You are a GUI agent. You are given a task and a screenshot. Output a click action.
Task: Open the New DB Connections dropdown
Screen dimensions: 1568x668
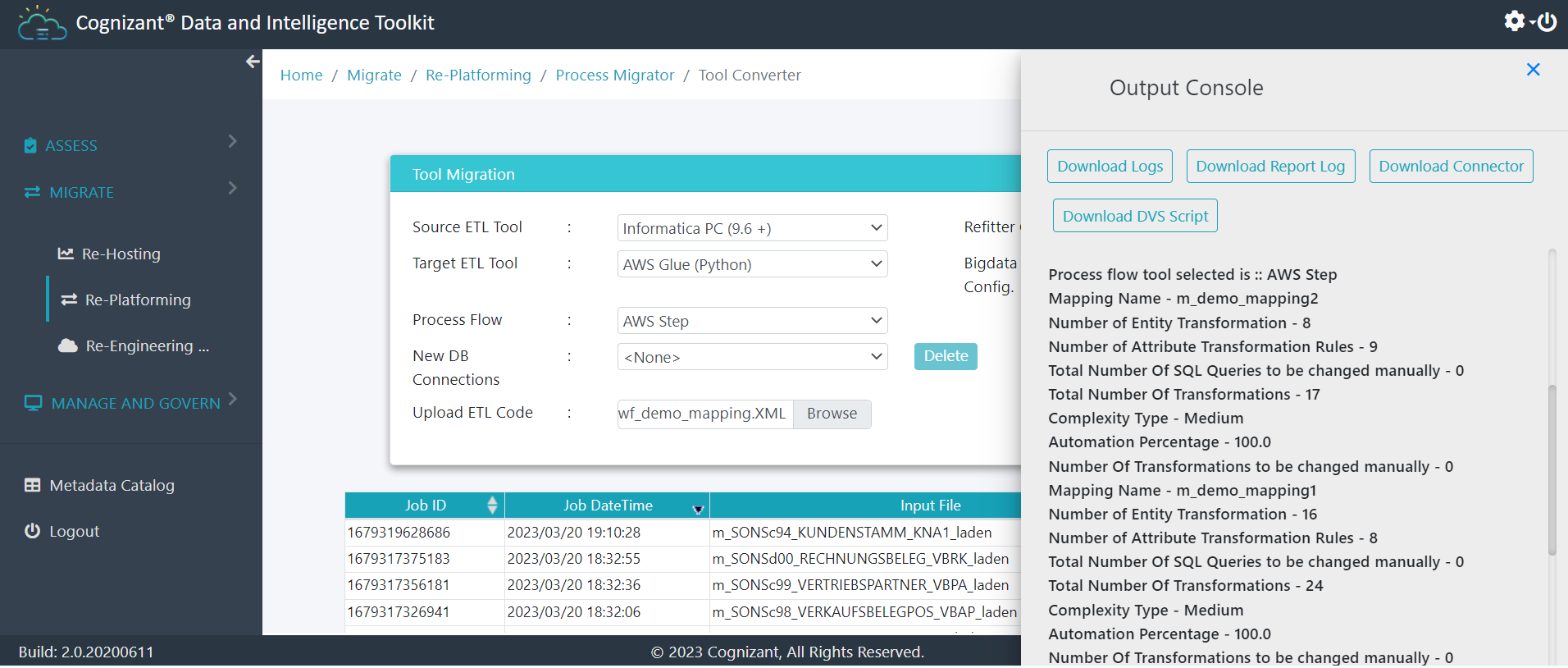point(752,357)
